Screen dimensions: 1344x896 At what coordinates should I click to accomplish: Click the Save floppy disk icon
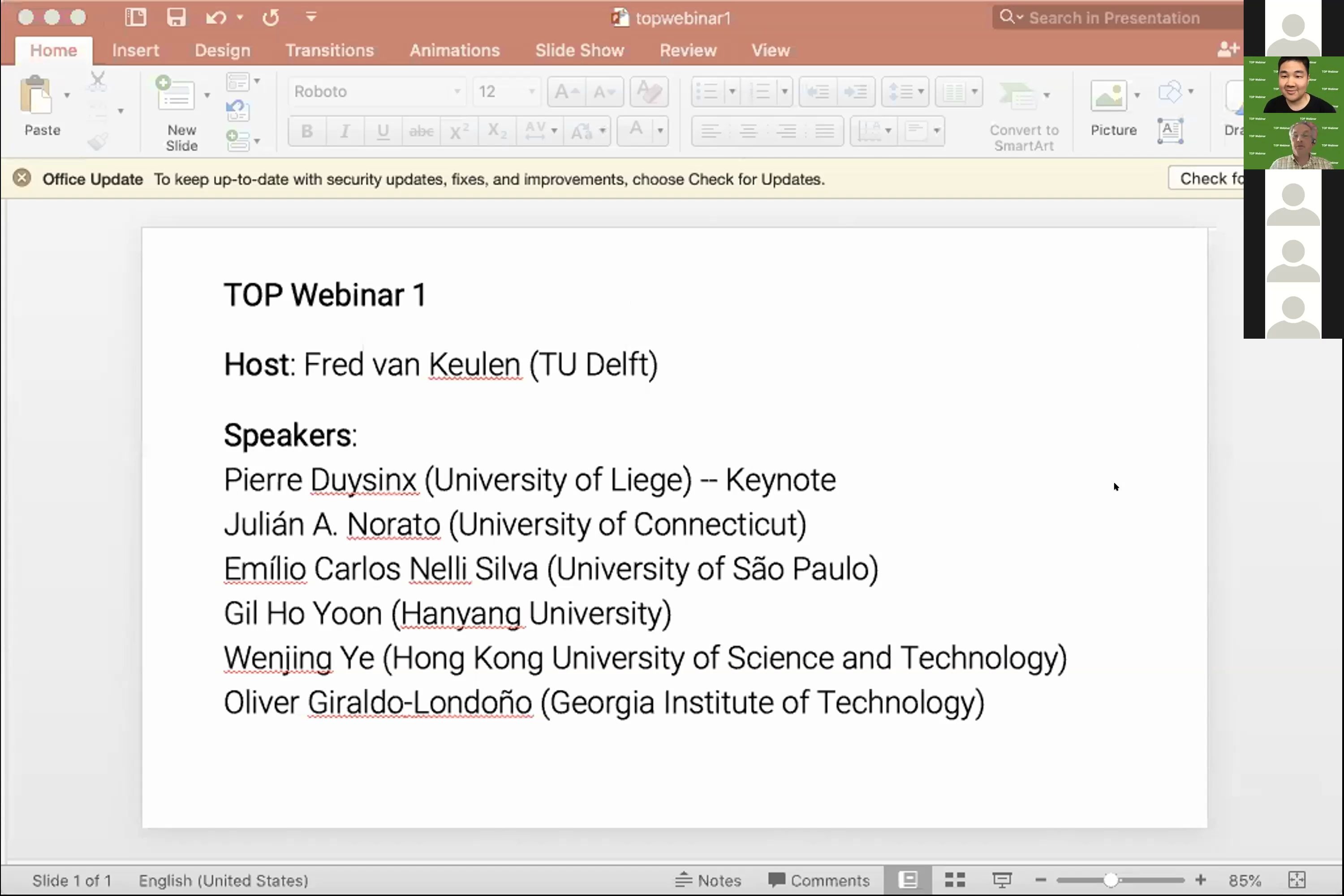pyautogui.click(x=176, y=17)
